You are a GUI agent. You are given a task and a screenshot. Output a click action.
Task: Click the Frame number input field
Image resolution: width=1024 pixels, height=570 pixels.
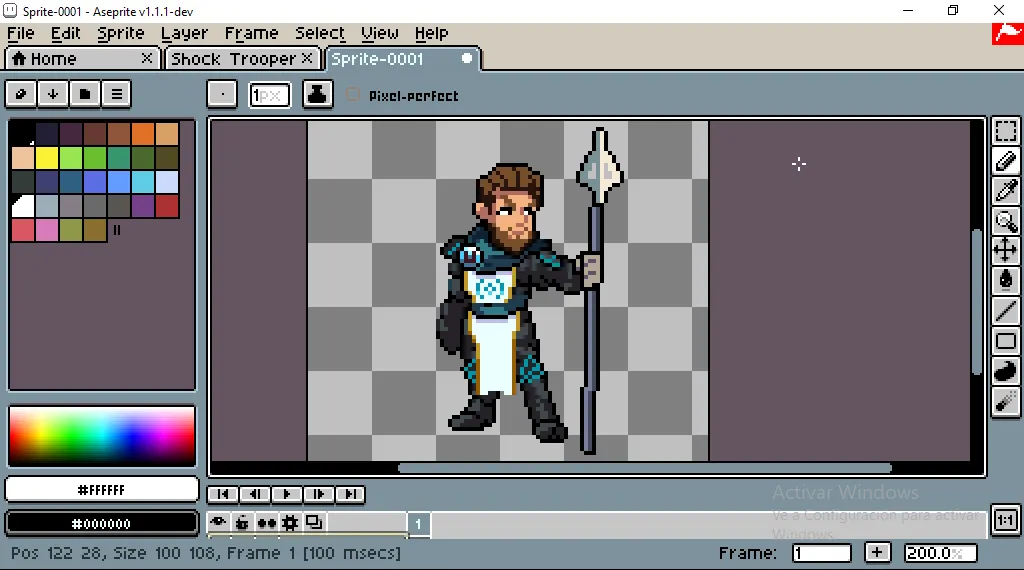822,553
